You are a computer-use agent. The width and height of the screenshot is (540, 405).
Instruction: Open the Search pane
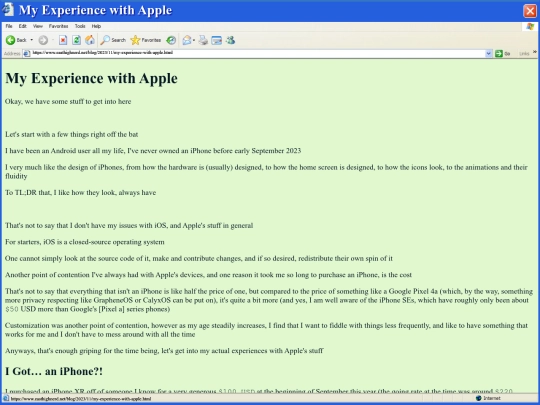point(113,40)
